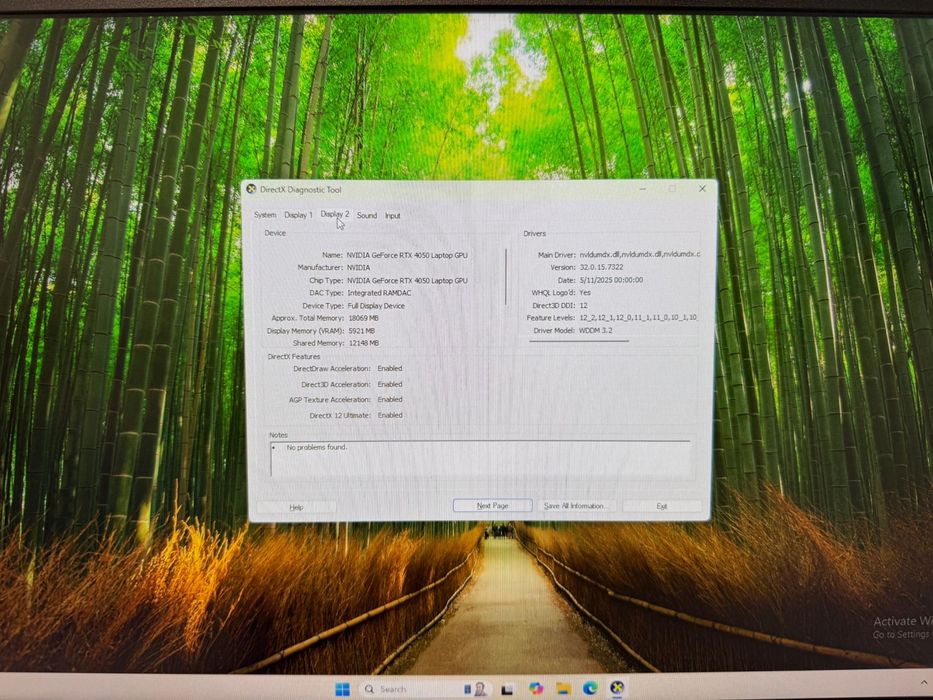Minimize the DirectX Diagnostic Tool window
The height and width of the screenshot is (700, 933).
[x=643, y=189]
